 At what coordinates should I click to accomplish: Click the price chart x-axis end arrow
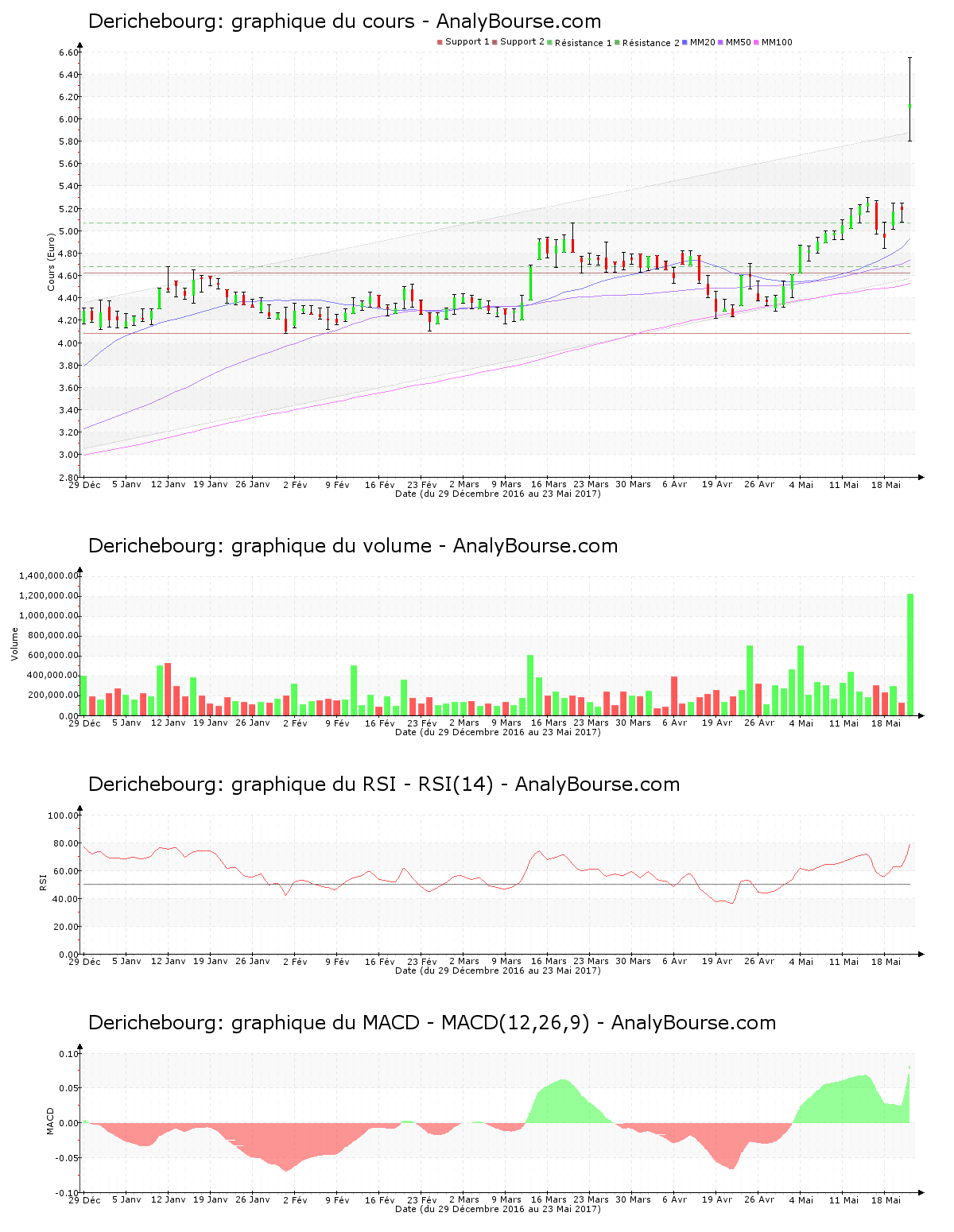click(921, 477)
